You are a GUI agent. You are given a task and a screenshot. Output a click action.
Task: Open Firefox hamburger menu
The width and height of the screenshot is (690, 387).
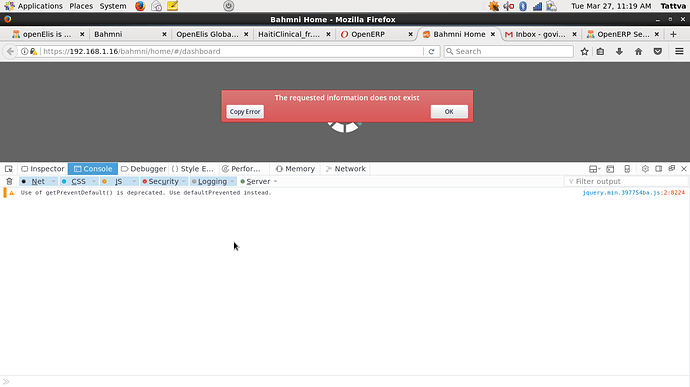point(679,52)
